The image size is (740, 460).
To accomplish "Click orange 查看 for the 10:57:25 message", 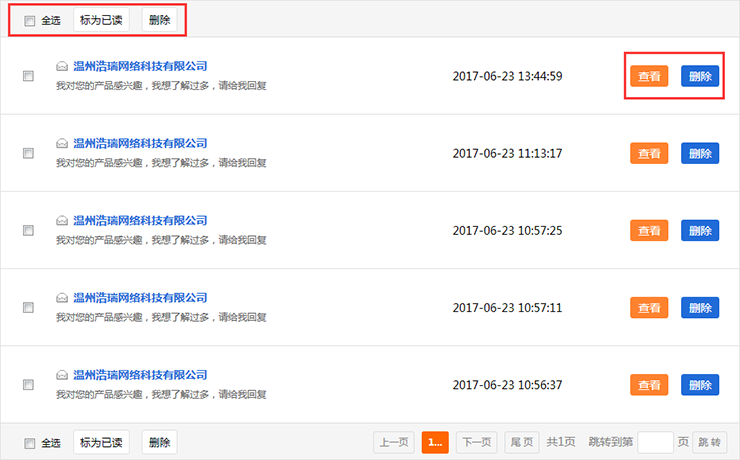I will click(x=649, y=231).
